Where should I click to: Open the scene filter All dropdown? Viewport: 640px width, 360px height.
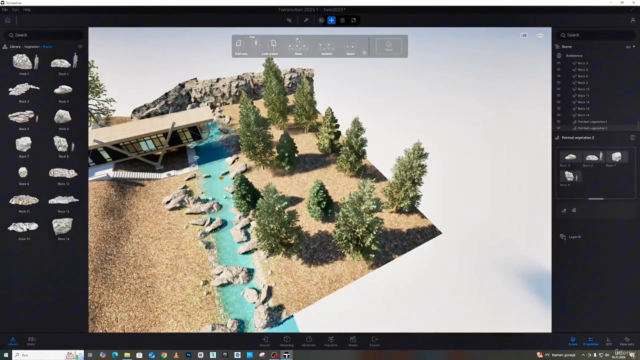(630, 47)
